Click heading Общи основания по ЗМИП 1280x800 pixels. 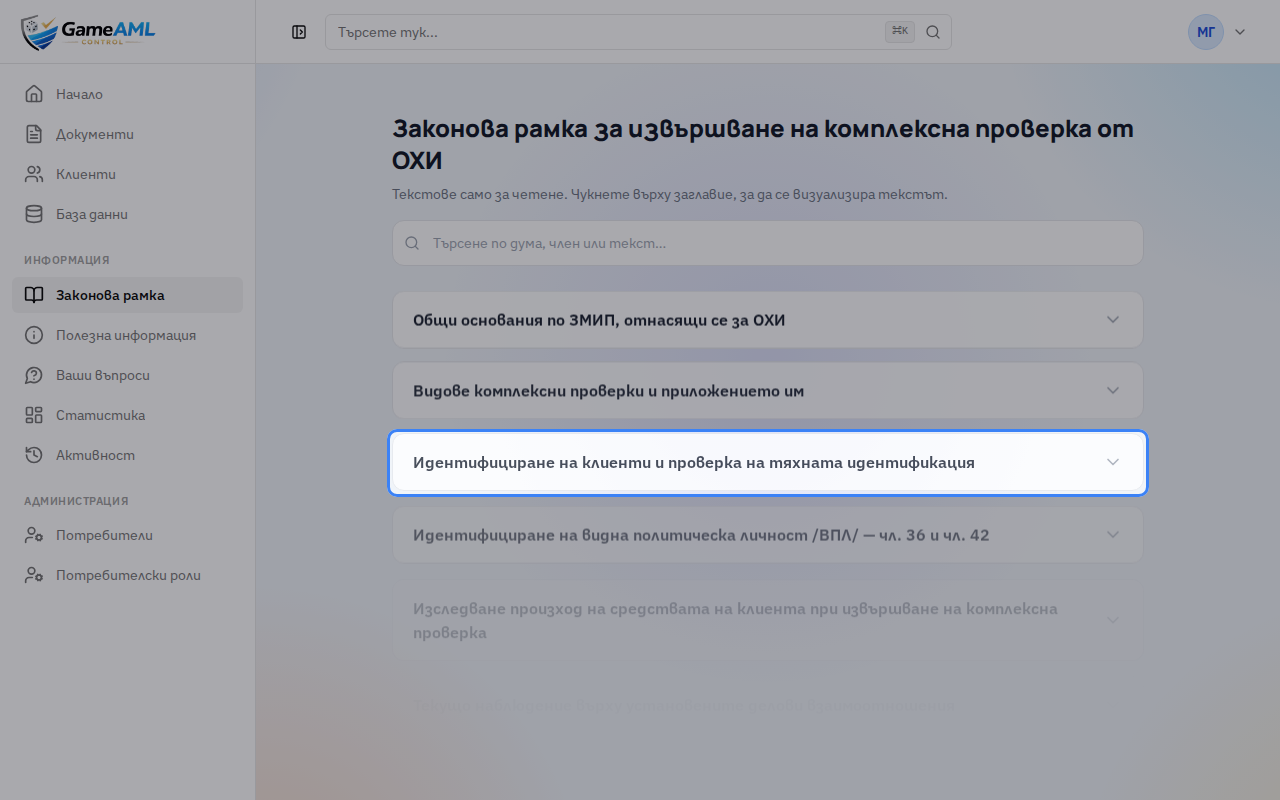pos(599,320)
